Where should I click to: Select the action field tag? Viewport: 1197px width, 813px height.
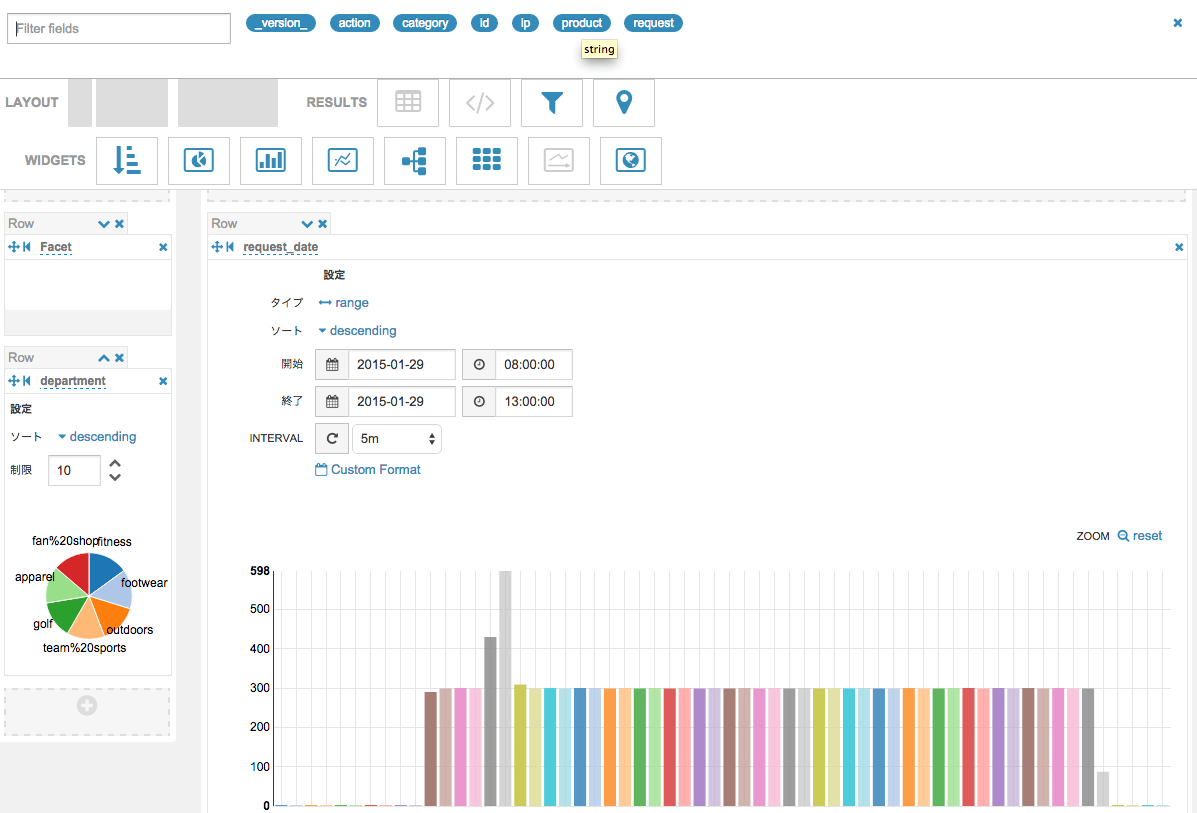(354, 23)
